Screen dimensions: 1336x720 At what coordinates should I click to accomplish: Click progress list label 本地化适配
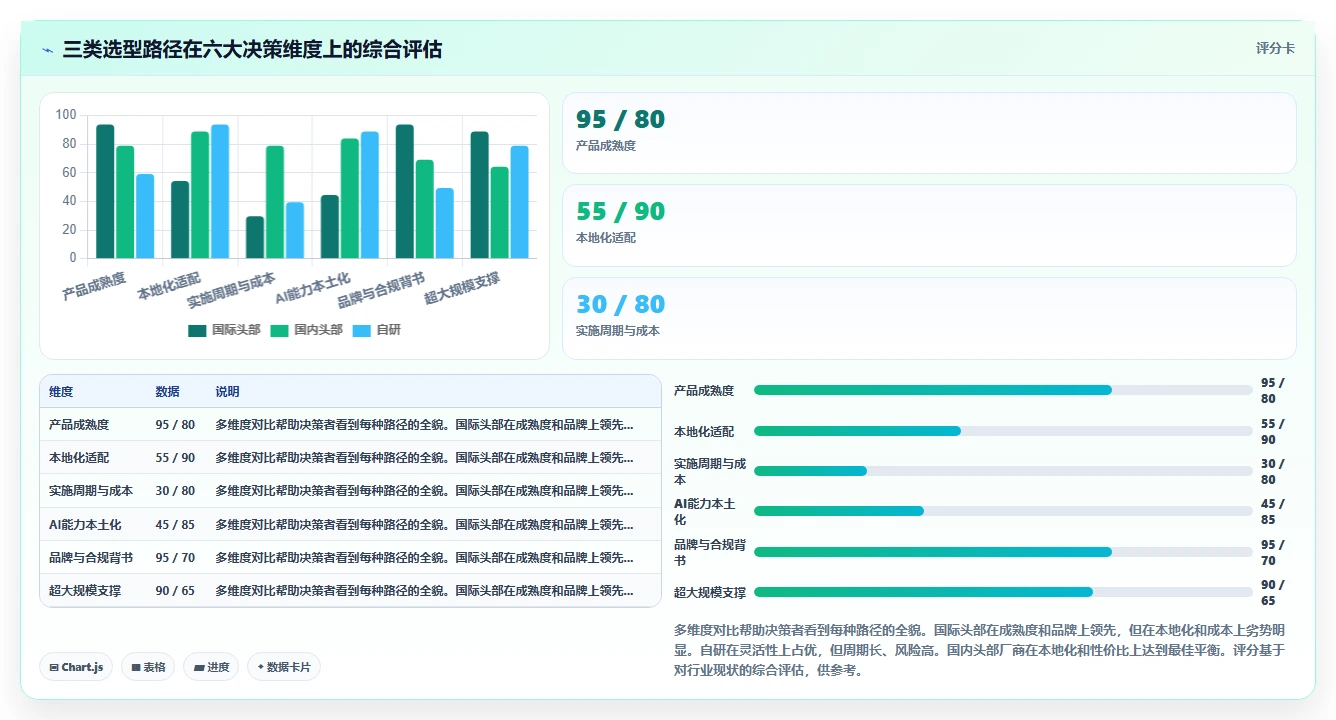[704, 432]
